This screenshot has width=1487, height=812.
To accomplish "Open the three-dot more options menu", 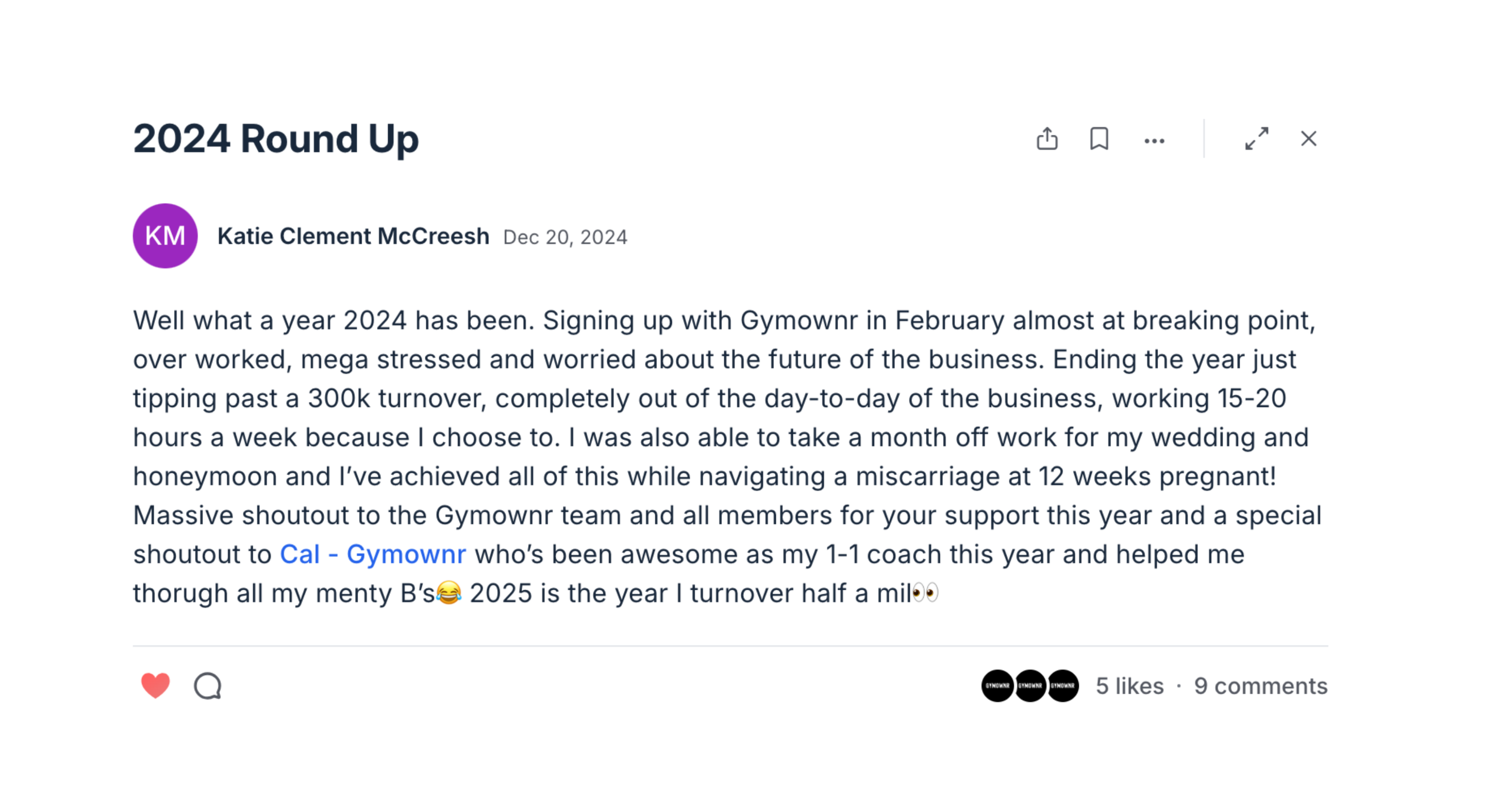I will tap(1154, 141).
